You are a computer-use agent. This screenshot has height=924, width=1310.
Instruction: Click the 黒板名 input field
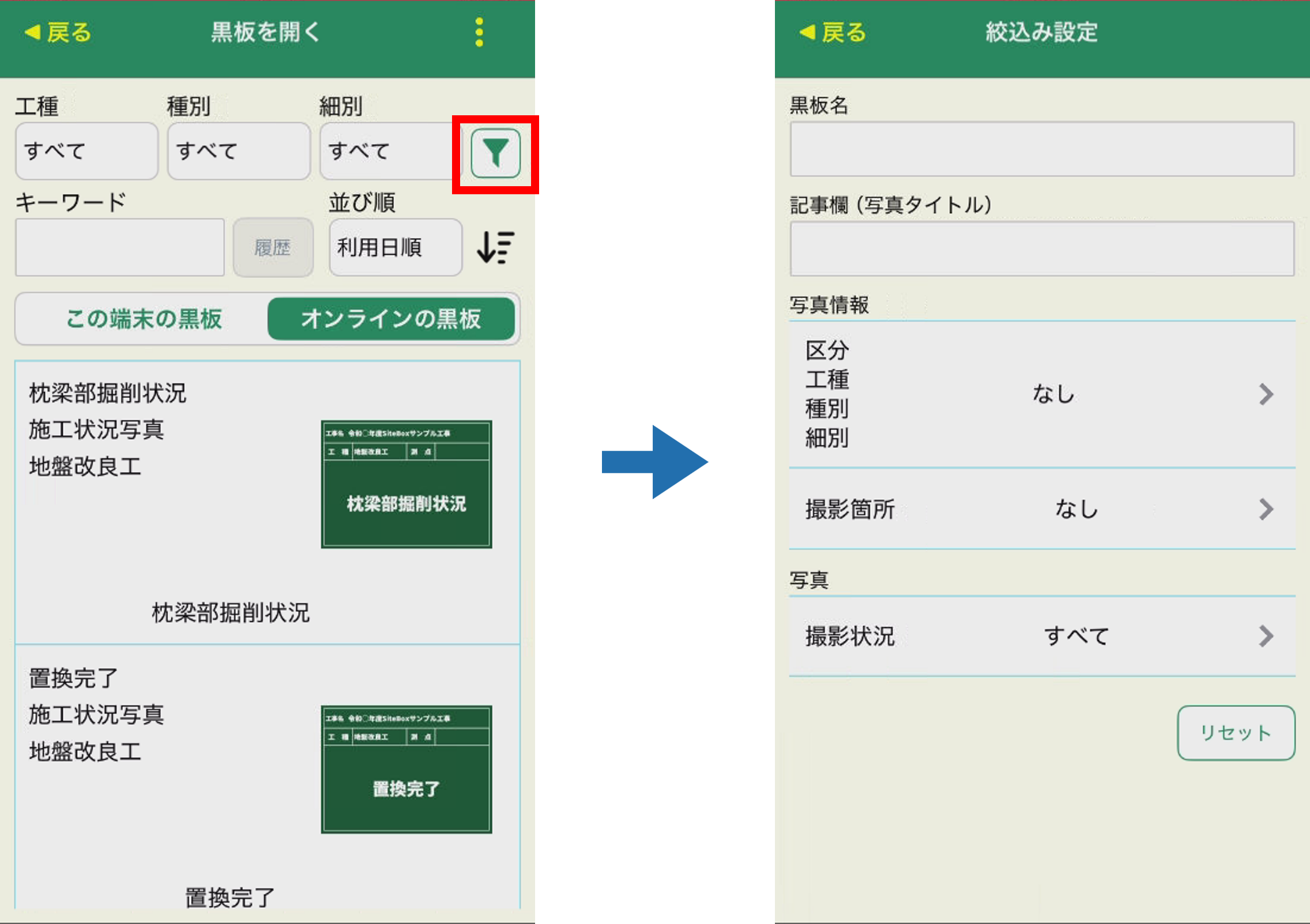1041,149
